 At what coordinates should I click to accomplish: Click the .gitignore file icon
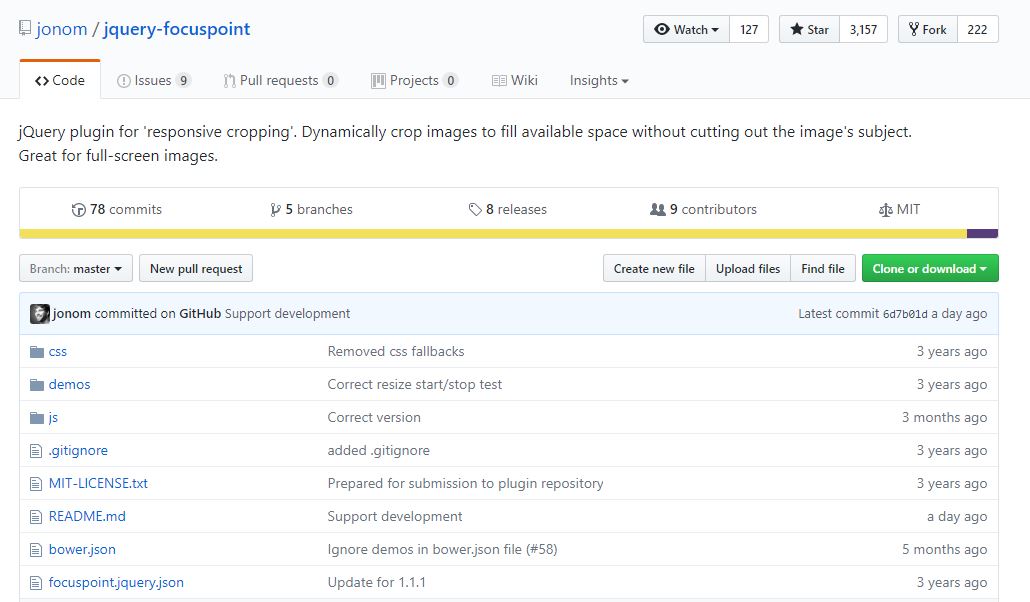35,451
